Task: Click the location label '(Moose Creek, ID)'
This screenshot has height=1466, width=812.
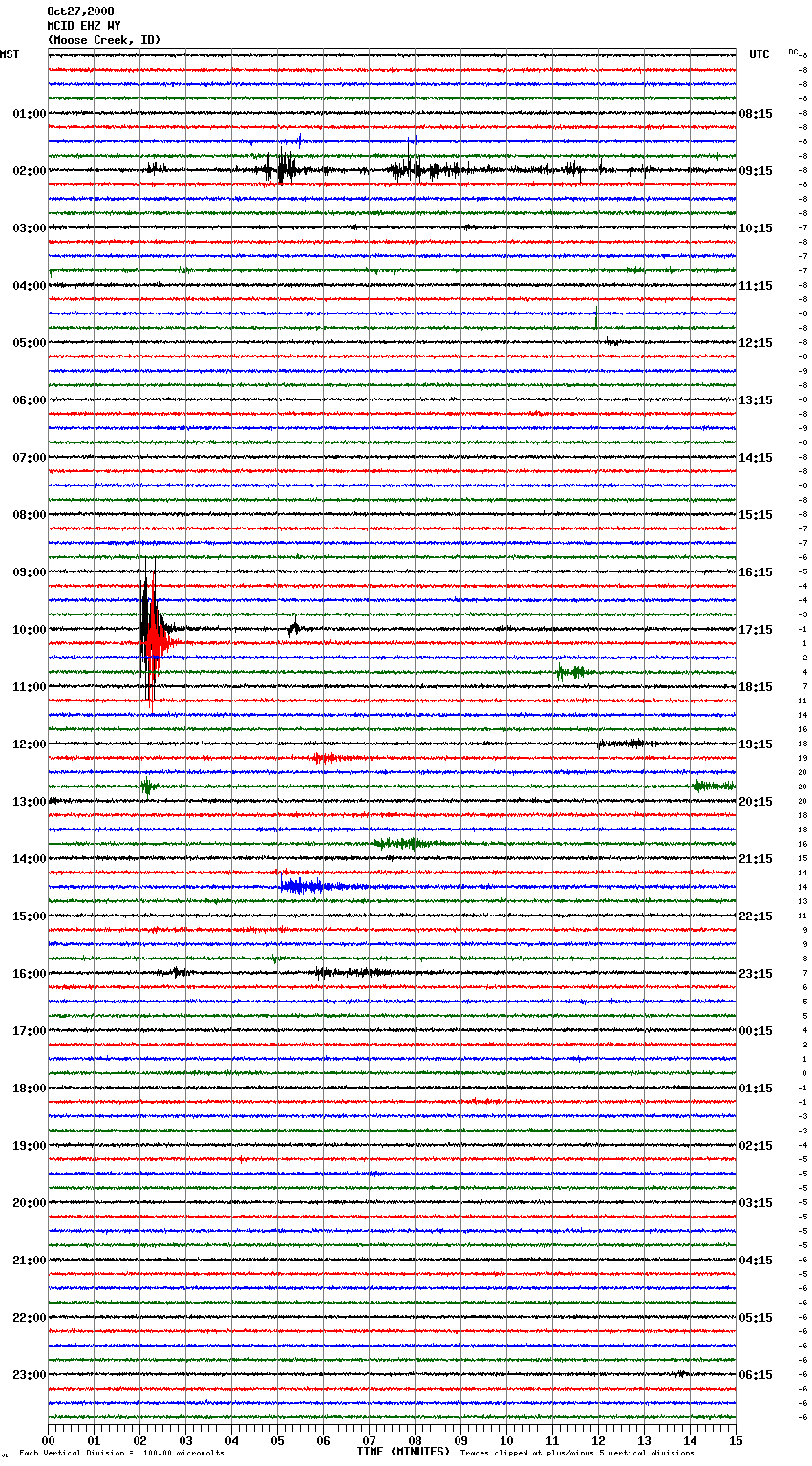Action: point(104,40)
